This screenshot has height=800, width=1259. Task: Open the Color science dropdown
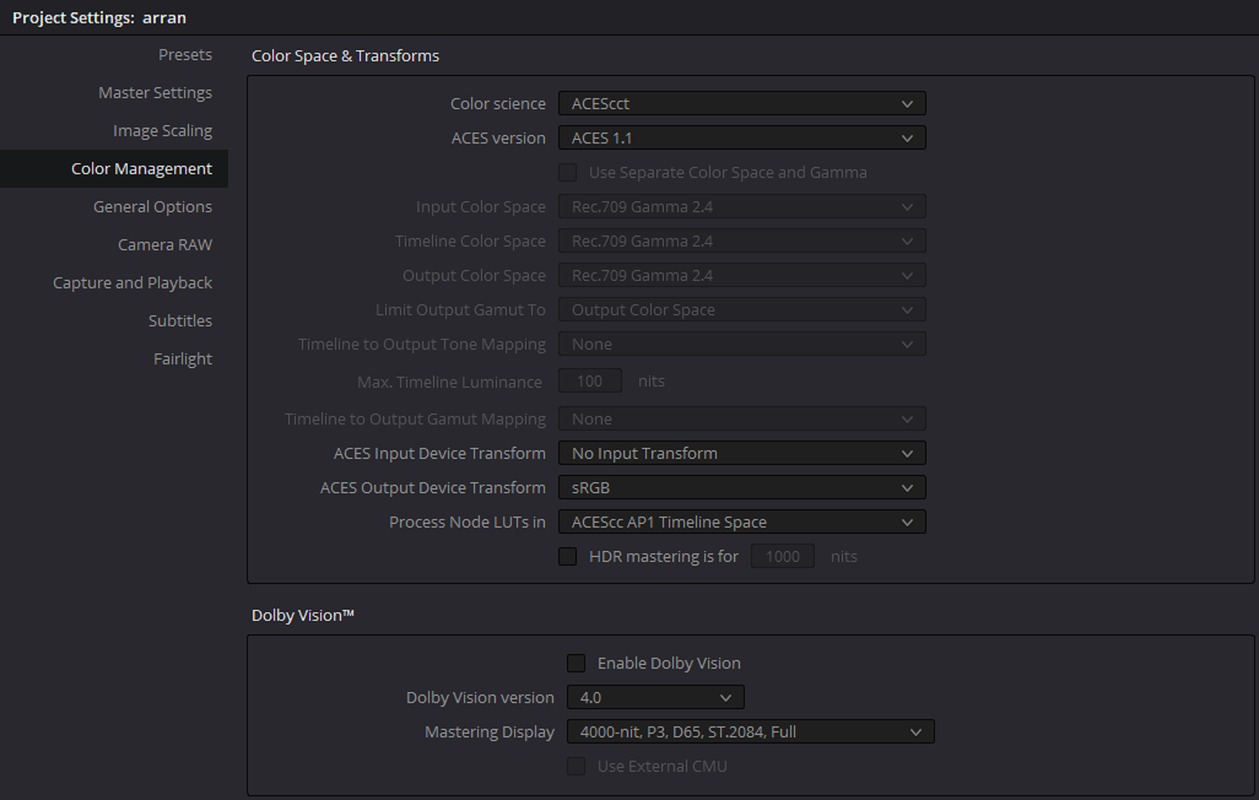[742, 103]
